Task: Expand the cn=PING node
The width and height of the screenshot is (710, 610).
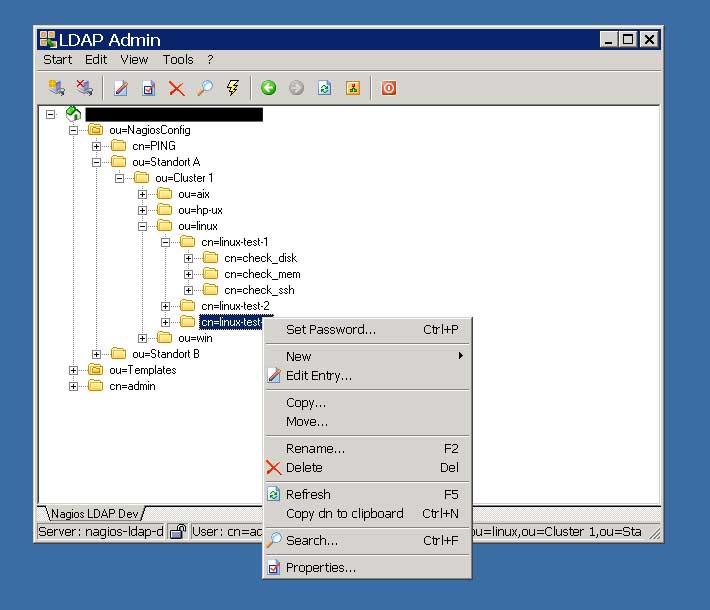Action: [96, 146]
